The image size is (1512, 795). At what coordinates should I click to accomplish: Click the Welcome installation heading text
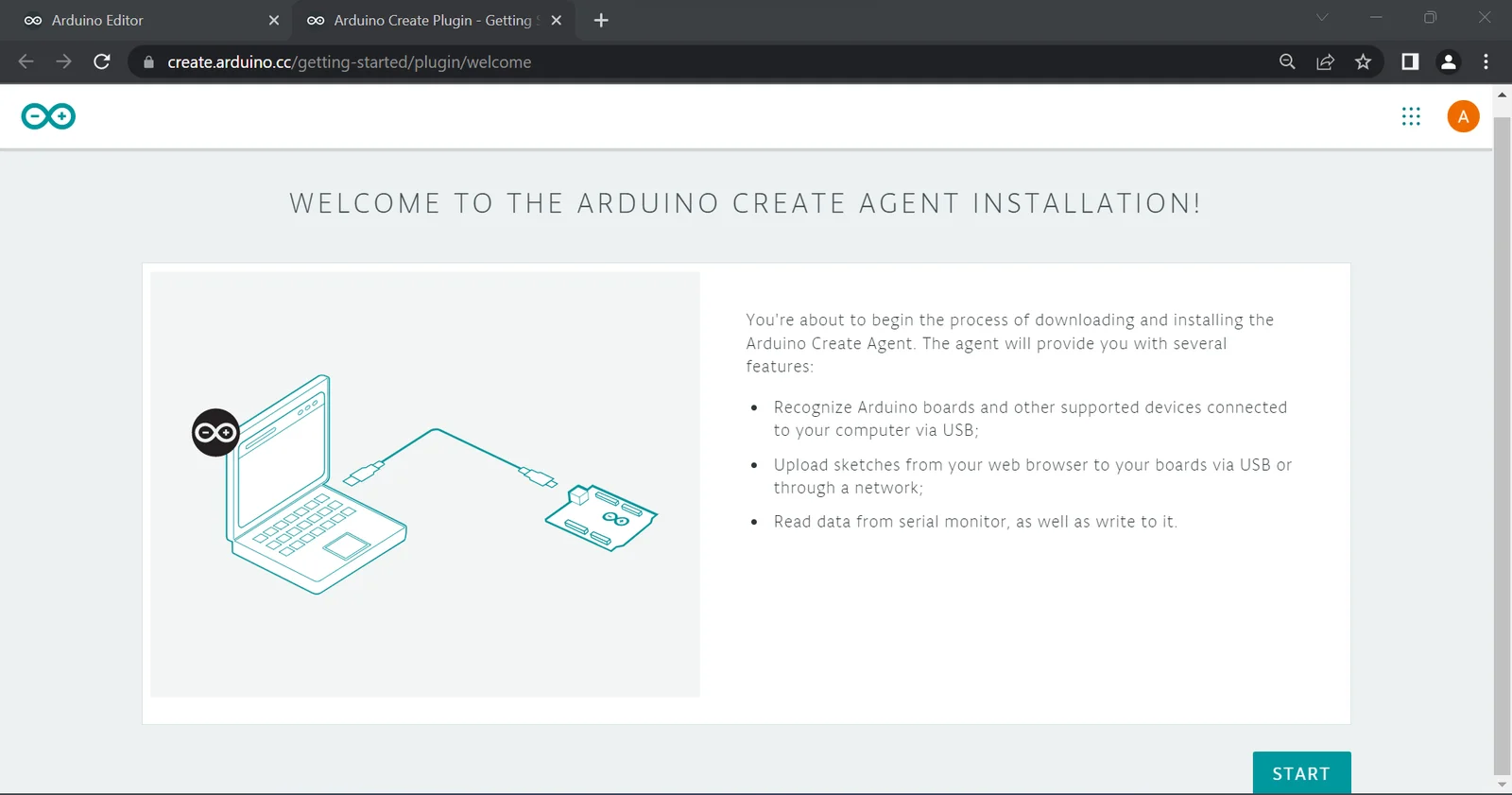pyautogui.click(x=746, y=203)
